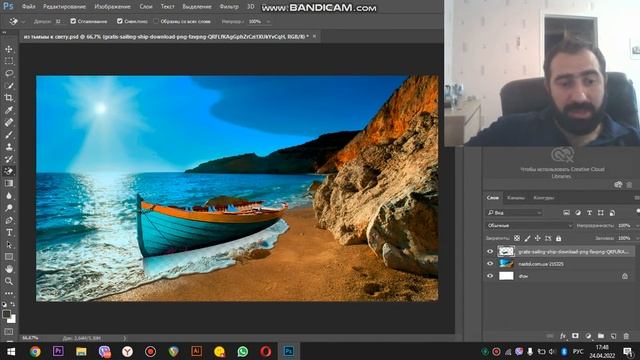Viewport: 640px width, 360px height.
Task: Select the Type tool in toolbar
Action: pyautogui.click(x=9, y=233)
